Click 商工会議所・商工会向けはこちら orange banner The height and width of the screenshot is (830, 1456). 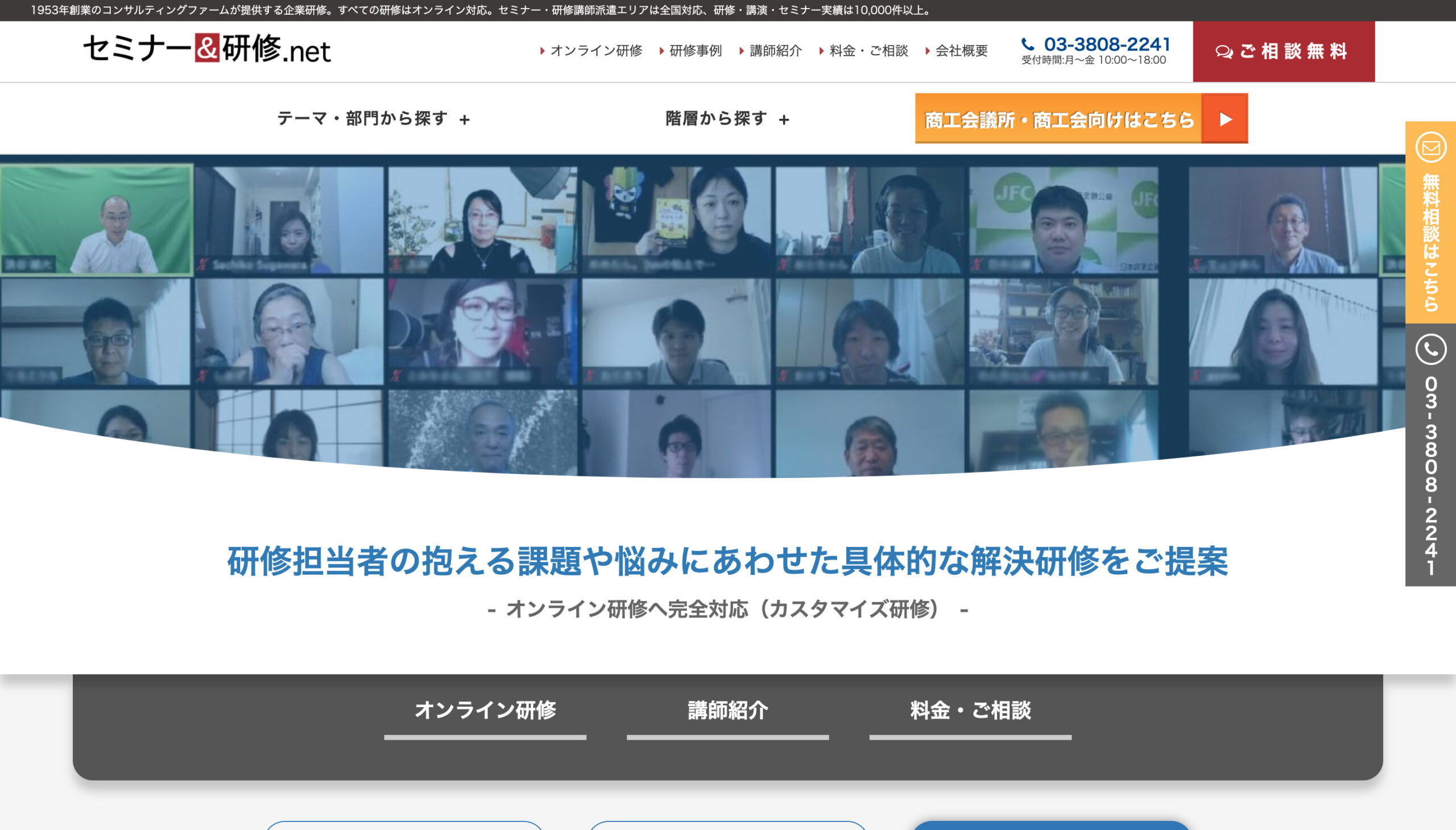pos(1058,119)
